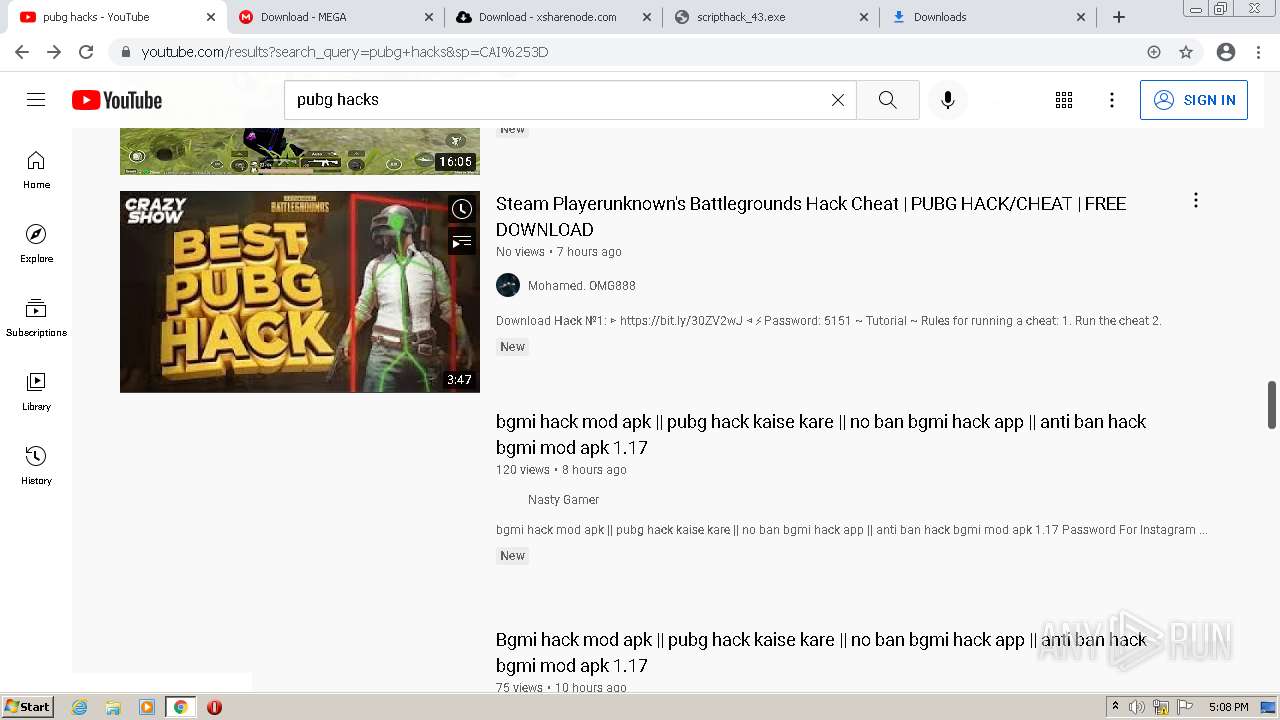Screen dimensions: 1280x720
Task: Click the zoom indicator in address bar
Action: point(1154,52)
